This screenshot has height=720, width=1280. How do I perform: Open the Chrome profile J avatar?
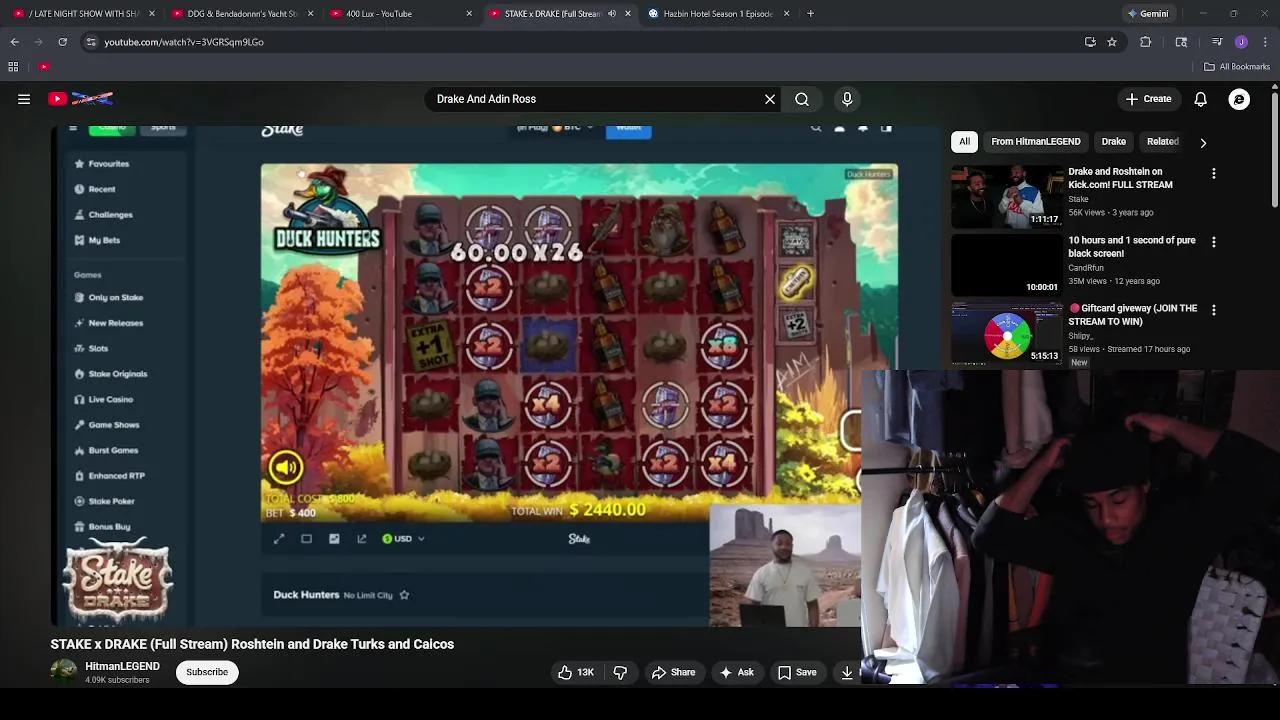pyautogui.click(x=1241, y=42)
